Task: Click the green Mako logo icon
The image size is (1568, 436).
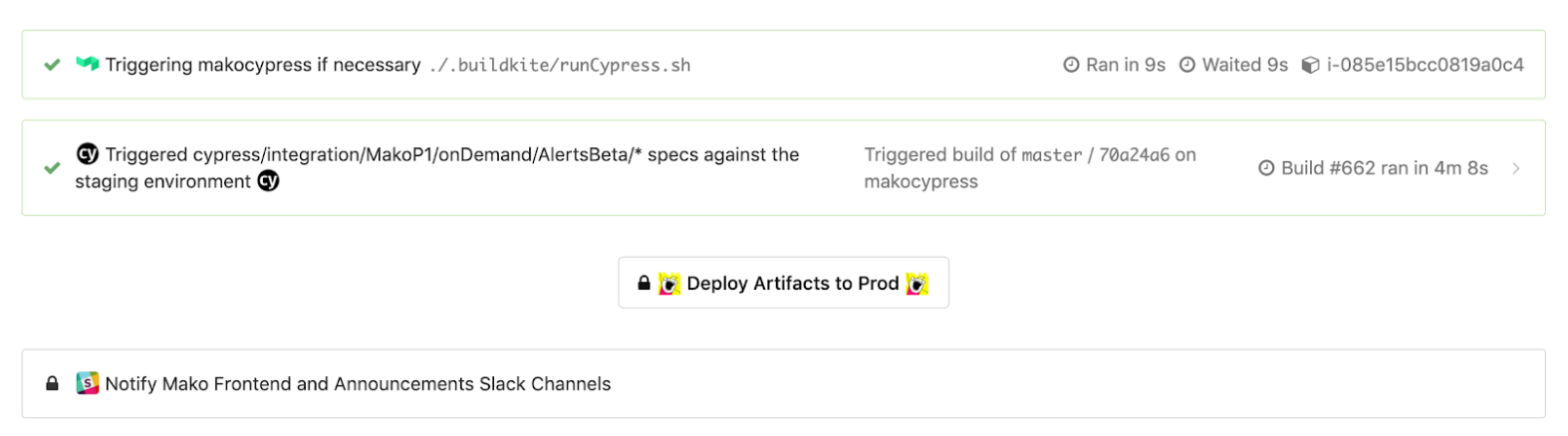Action: point(88,64)
